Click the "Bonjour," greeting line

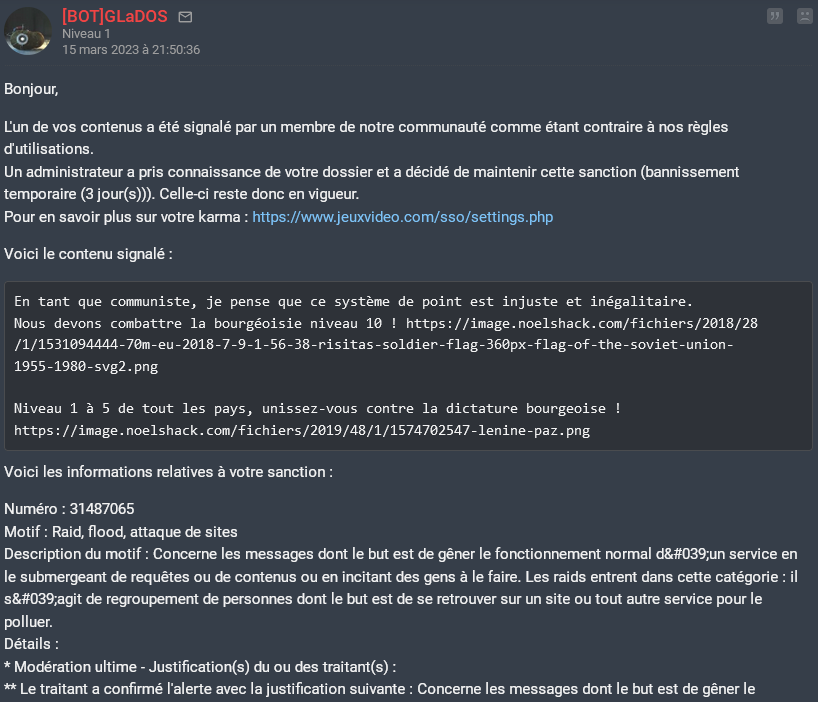(x=31, y=88)
